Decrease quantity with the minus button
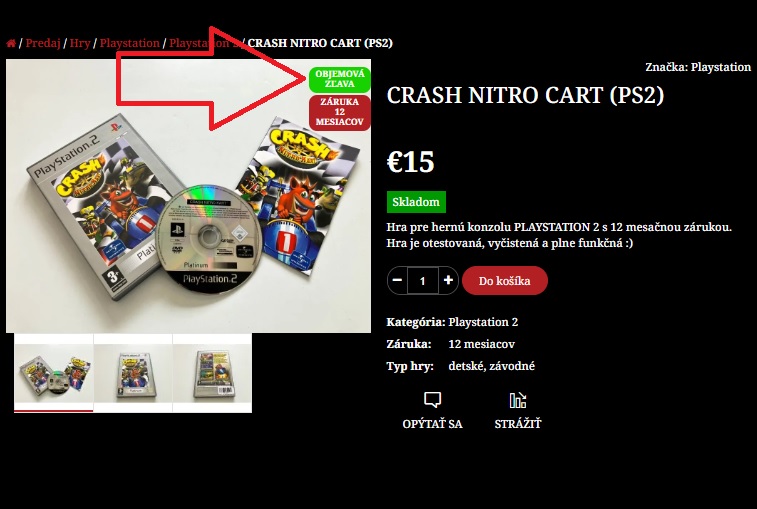Viewport: 757px width, 509px height. point(397,280)
